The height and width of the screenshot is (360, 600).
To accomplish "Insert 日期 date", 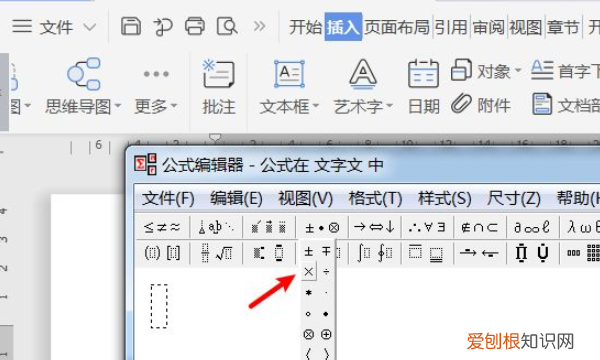I will pyautogui.click(x=423, y=87).
